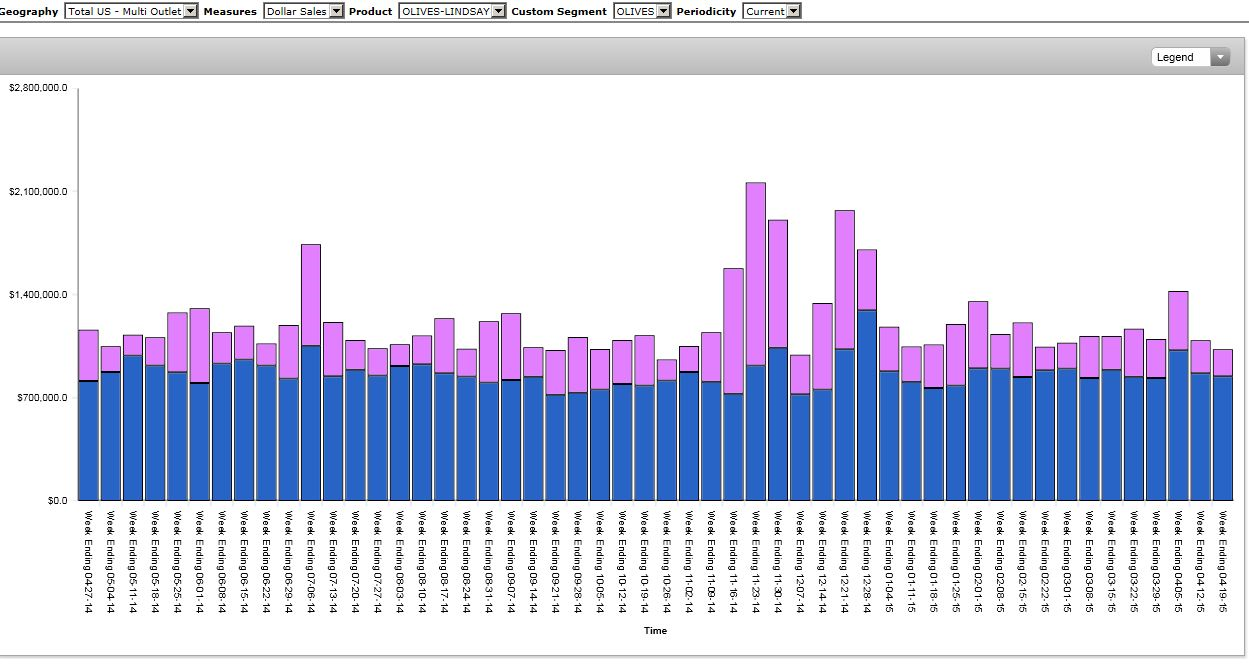
Task: Click the pink segment of the 07-06-14 bar
Action: [311, 294]
